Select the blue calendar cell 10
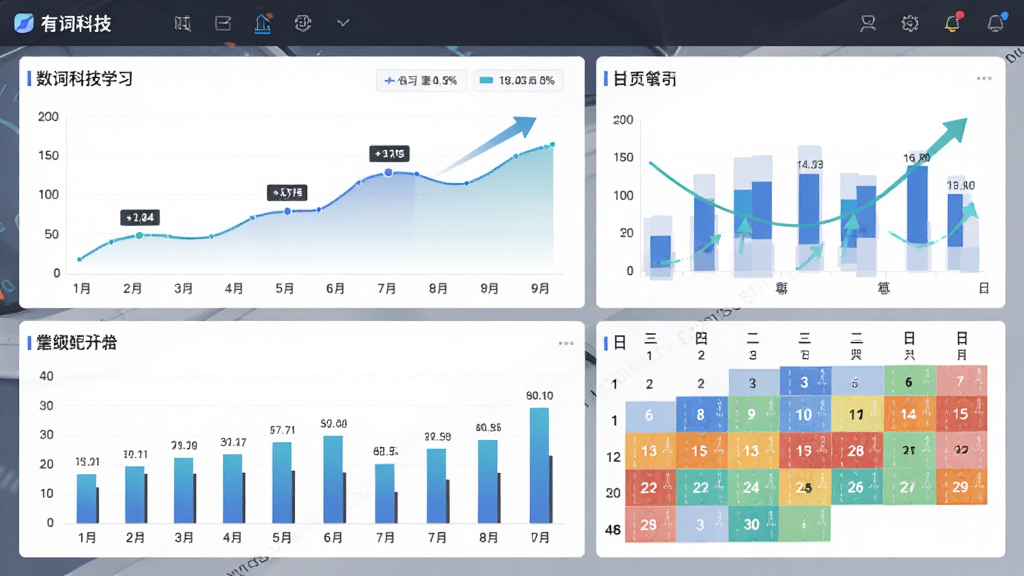The height and width of the screenshot is (576, 1024). (x=805, y=414)
